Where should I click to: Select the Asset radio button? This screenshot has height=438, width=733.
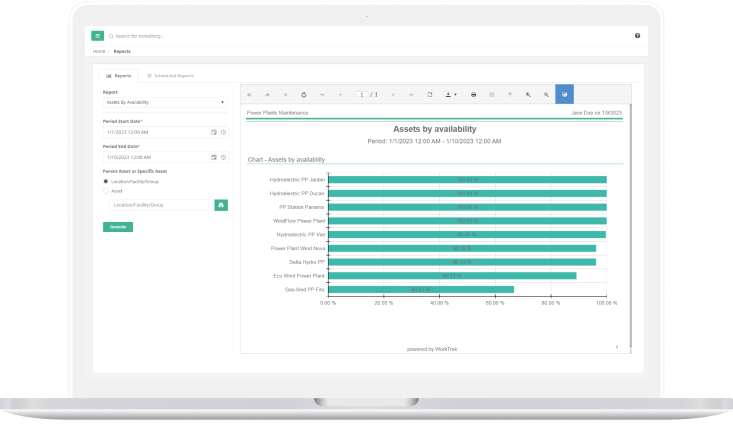coord(107,190)
